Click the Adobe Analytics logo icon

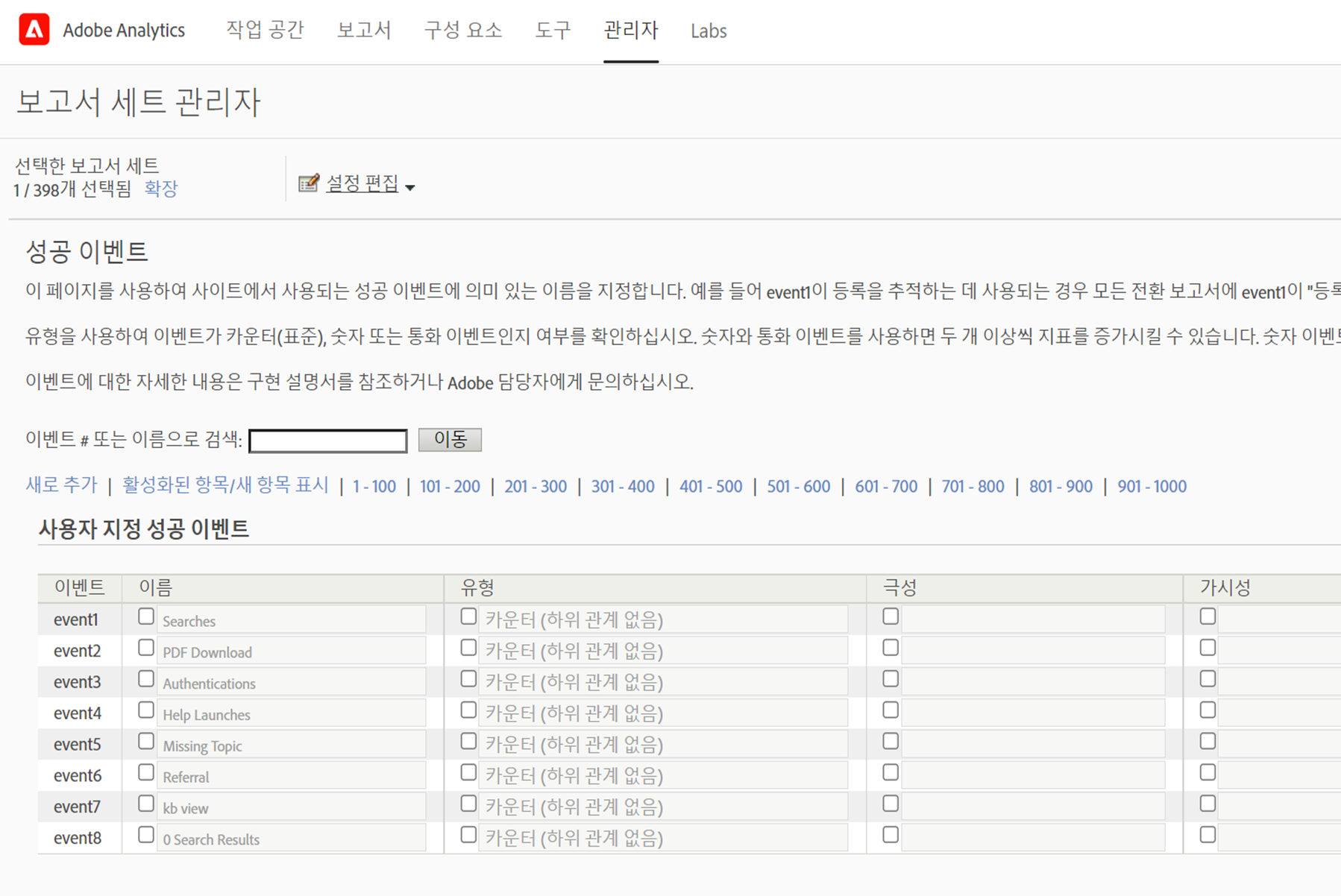(x=34, y=30)
